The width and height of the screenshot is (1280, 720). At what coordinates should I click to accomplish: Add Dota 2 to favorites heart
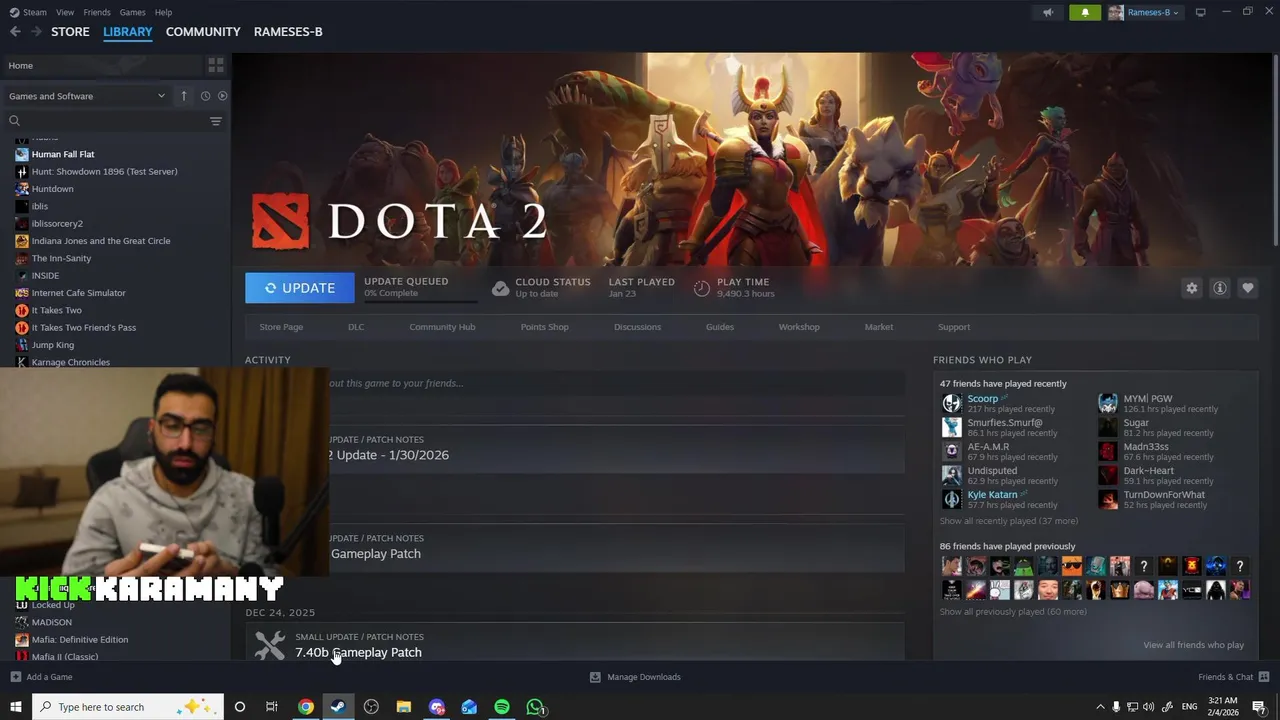pyautogui.click(x=1247, y=288)
